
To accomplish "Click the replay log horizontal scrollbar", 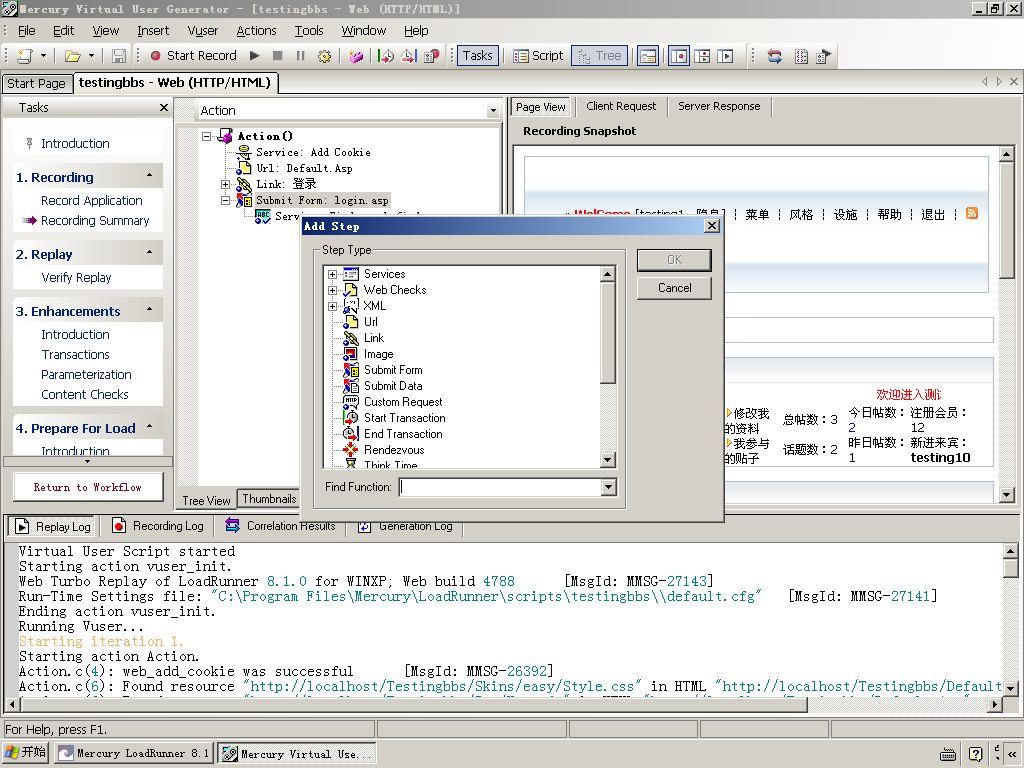I will [x=502, y=705].
